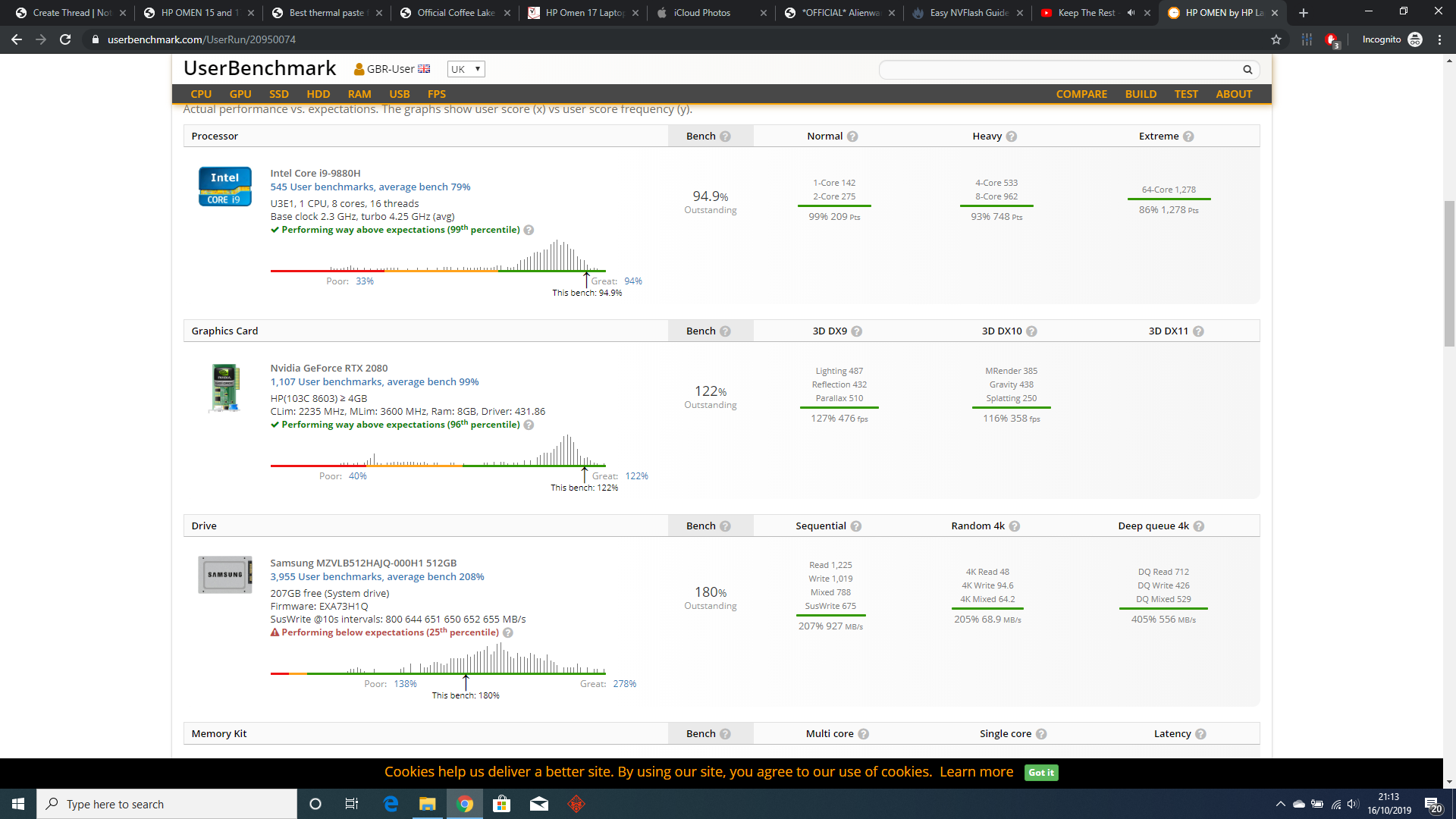Open the FPS menu
The width and height of the screenshot is (1456, 819).
pyautogui.click(x=437, y=94)
